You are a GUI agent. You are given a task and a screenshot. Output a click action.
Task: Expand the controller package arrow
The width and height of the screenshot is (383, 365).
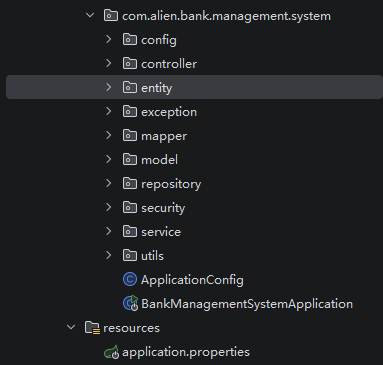tap(109, 63)
